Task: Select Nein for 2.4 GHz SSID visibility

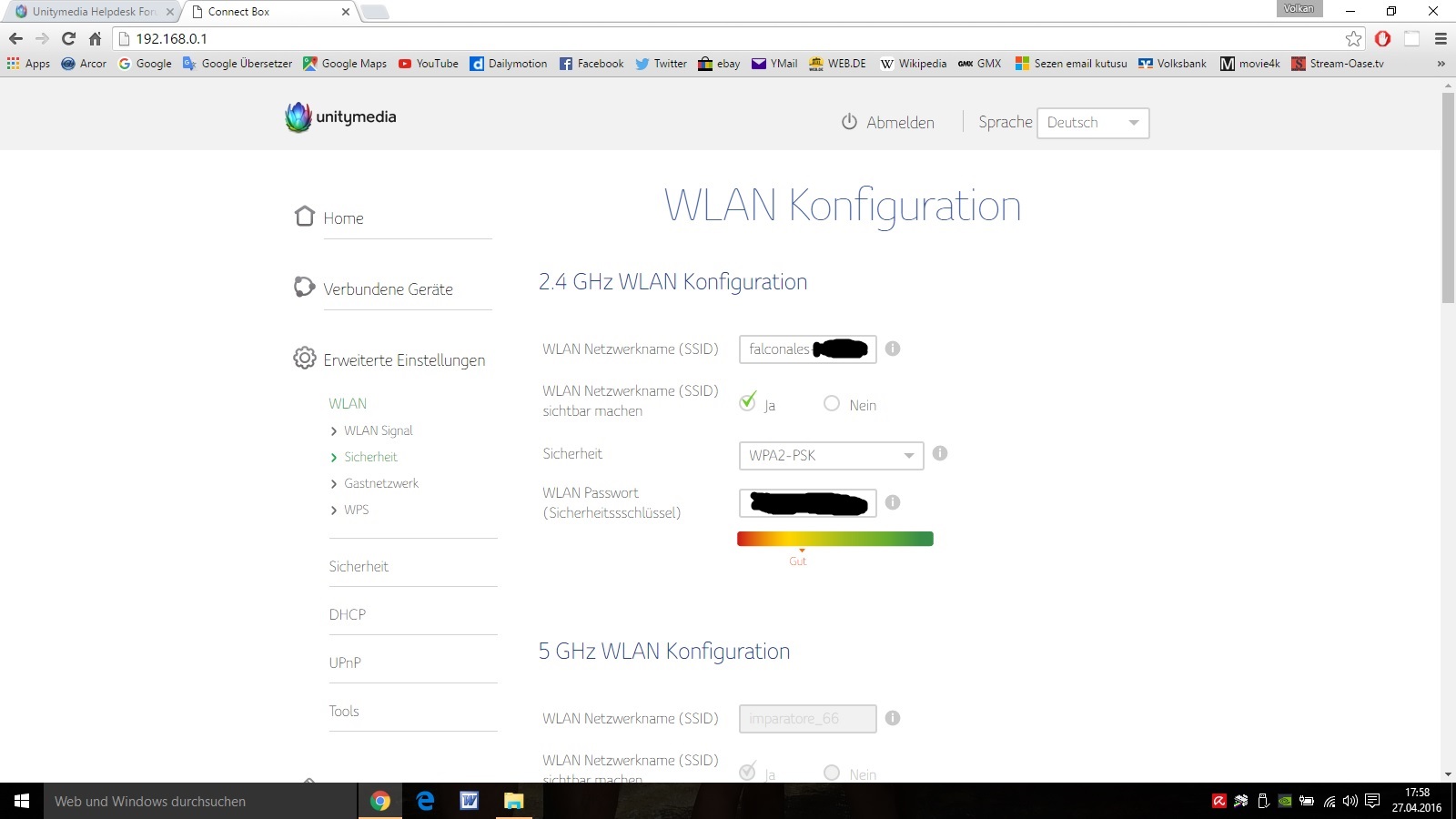Action: pyautogui.click(x=832, y=403)
